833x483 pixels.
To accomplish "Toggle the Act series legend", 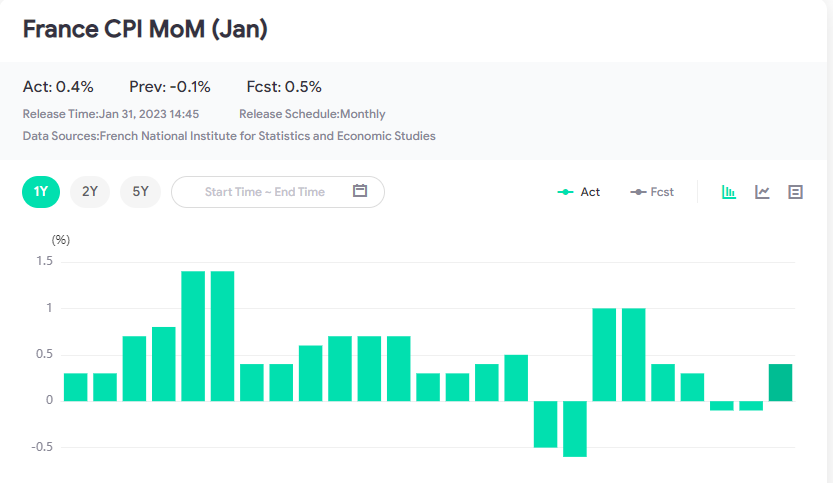I will coord(579,192).
